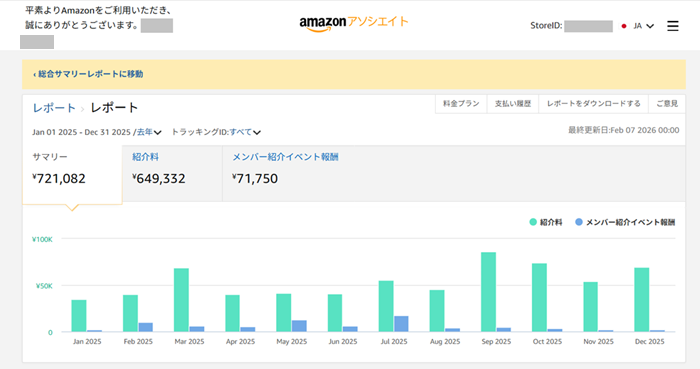Click the blue Feb 2025 bar

click(146, 327)
